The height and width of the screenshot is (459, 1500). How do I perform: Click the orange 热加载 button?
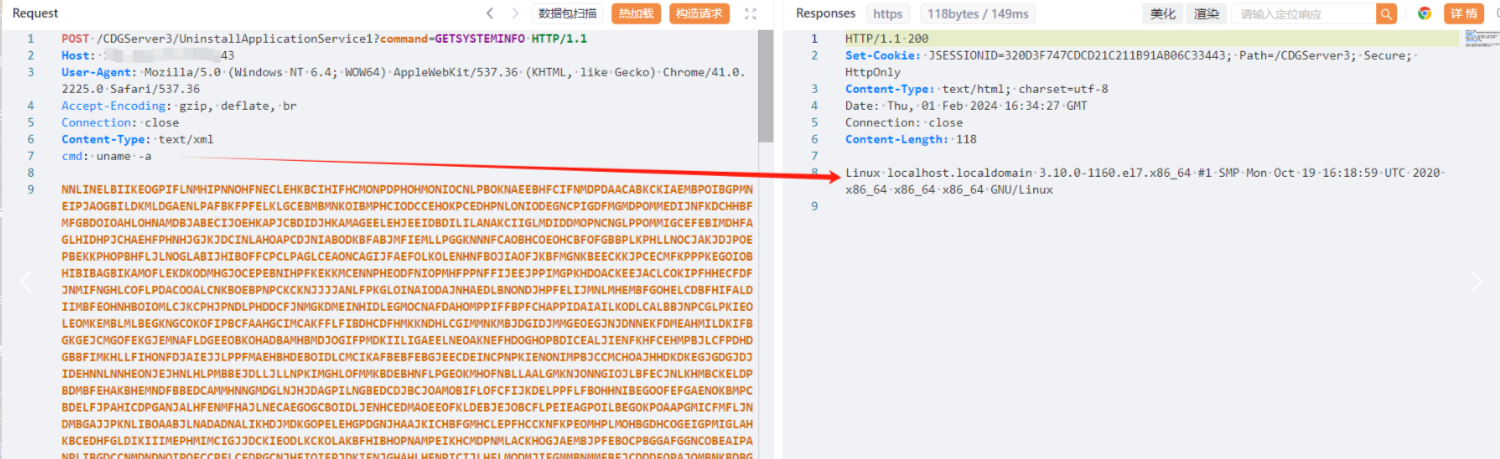(x=636, y=13)
